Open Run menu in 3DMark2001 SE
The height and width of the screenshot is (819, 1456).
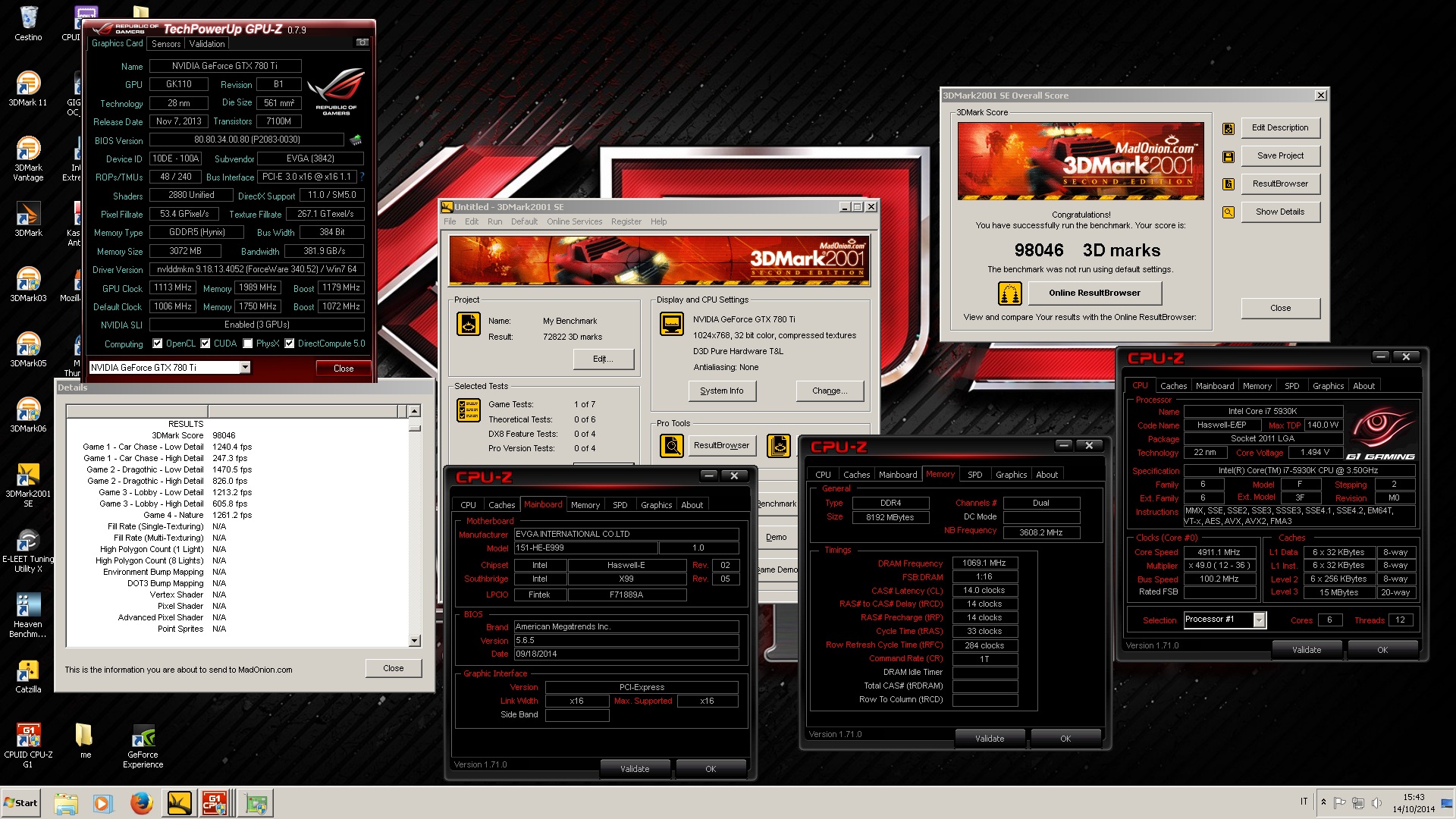[494, 221]
